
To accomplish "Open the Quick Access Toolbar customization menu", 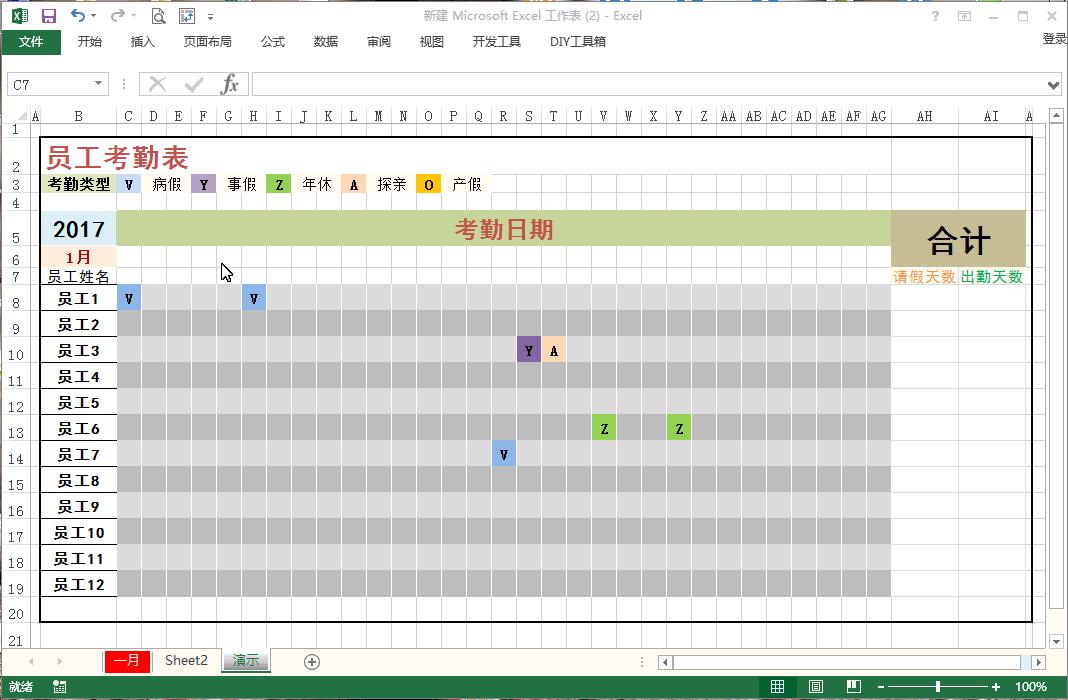I will (x=211, y=16).
